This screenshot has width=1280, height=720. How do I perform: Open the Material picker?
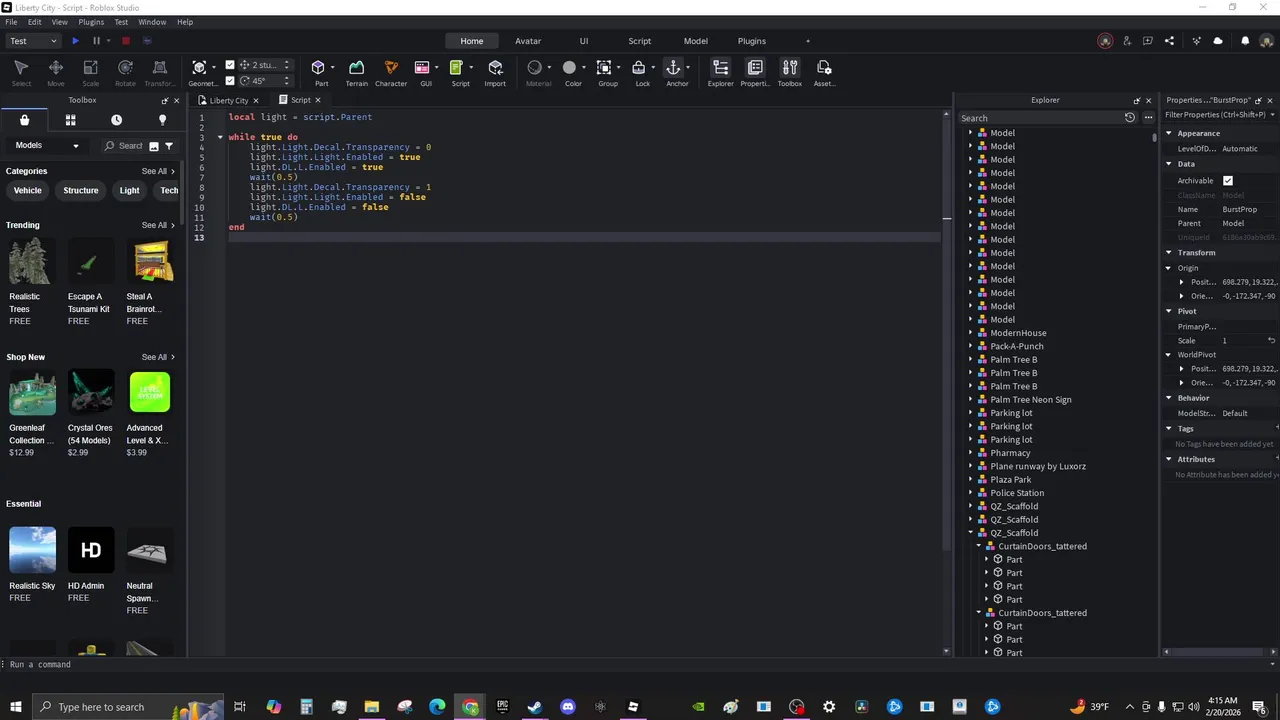coord(535,68)
